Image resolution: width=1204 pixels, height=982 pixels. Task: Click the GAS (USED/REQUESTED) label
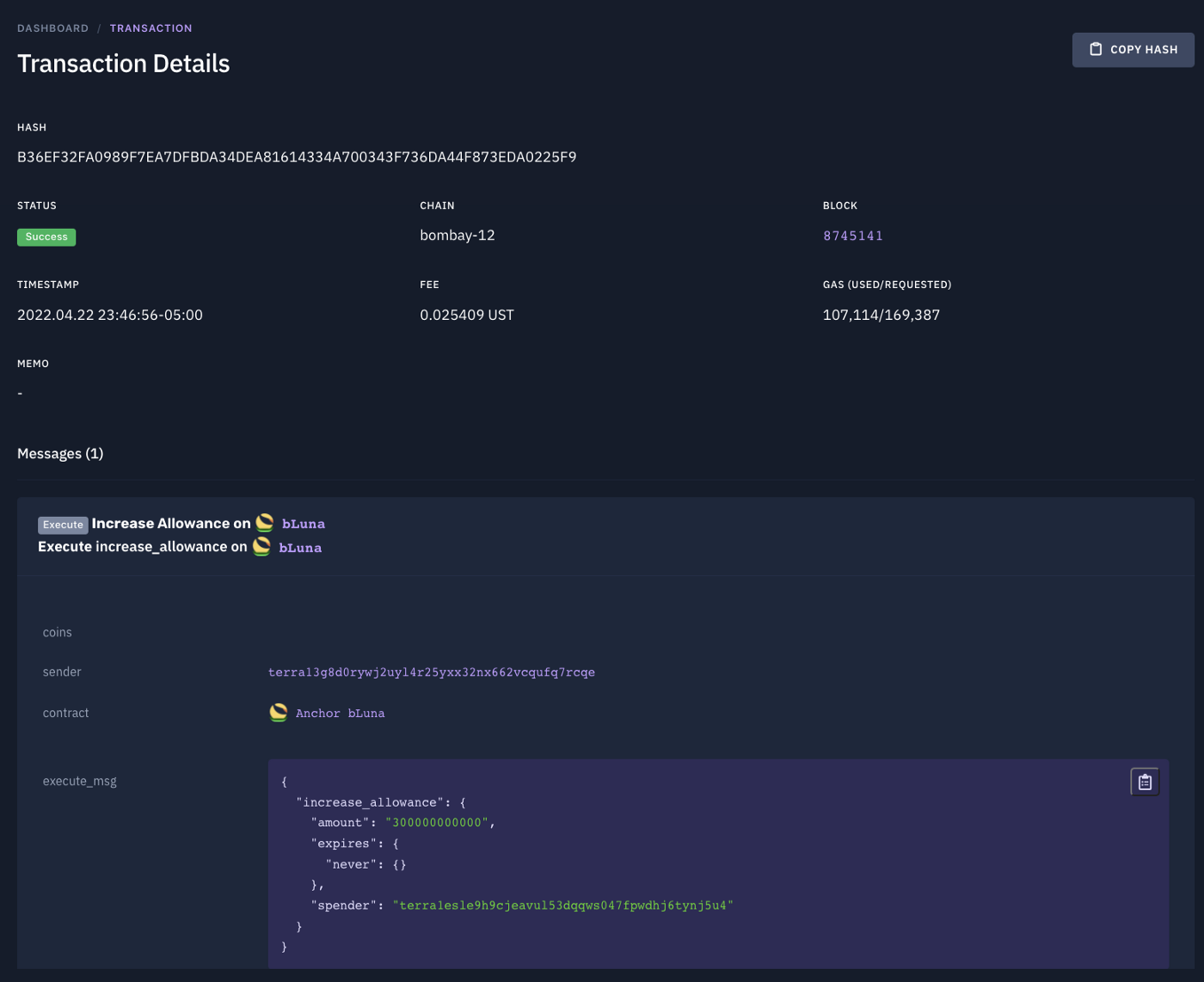pyautogui.click(x=888, y=285)
